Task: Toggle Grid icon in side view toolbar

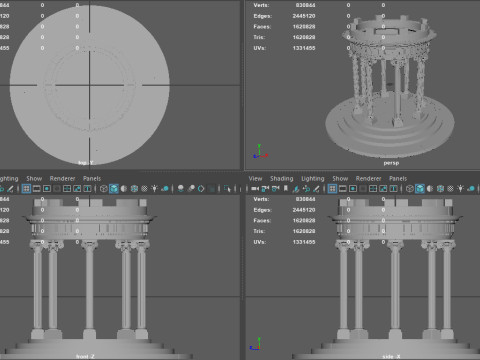Action: pos(332,189)
